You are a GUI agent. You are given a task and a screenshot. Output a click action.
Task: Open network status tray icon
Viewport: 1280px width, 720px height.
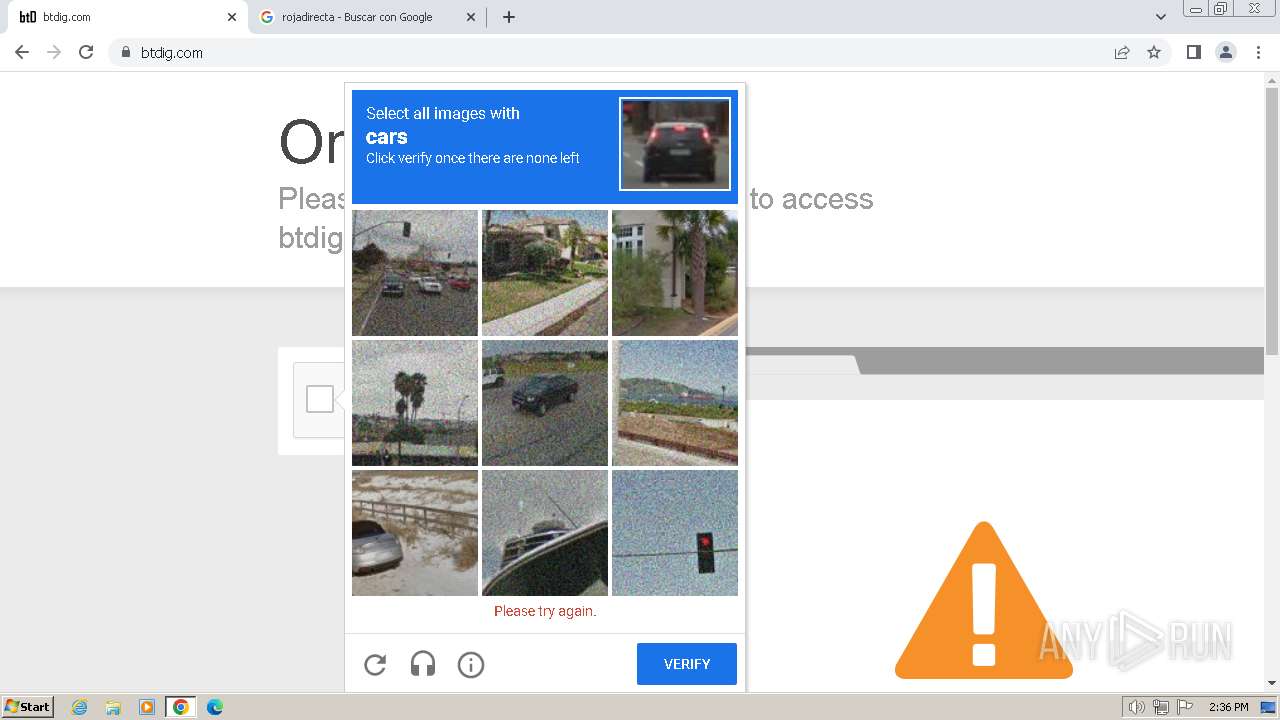[1161, 707]
